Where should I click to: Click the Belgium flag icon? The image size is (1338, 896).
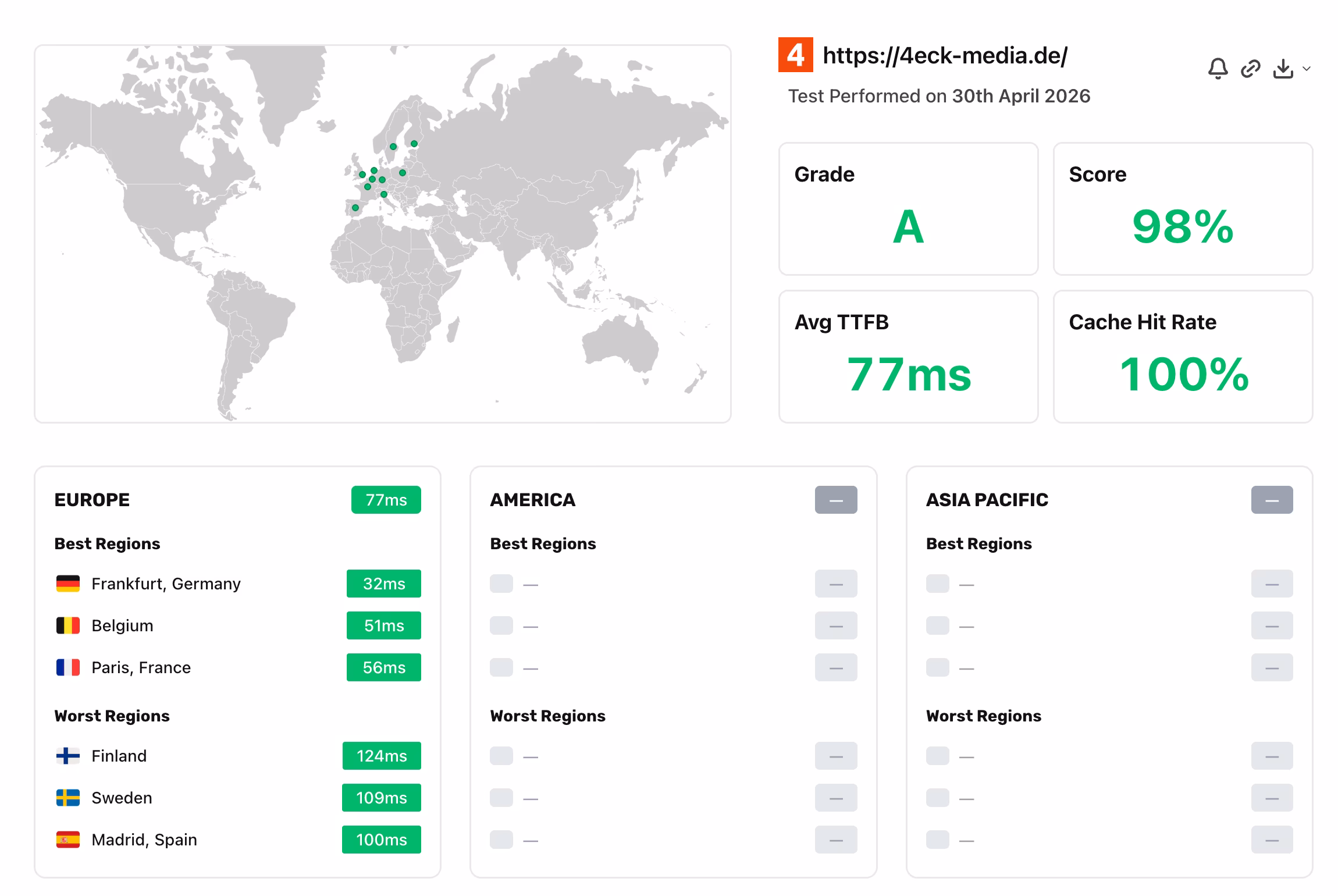pos(68,625)
